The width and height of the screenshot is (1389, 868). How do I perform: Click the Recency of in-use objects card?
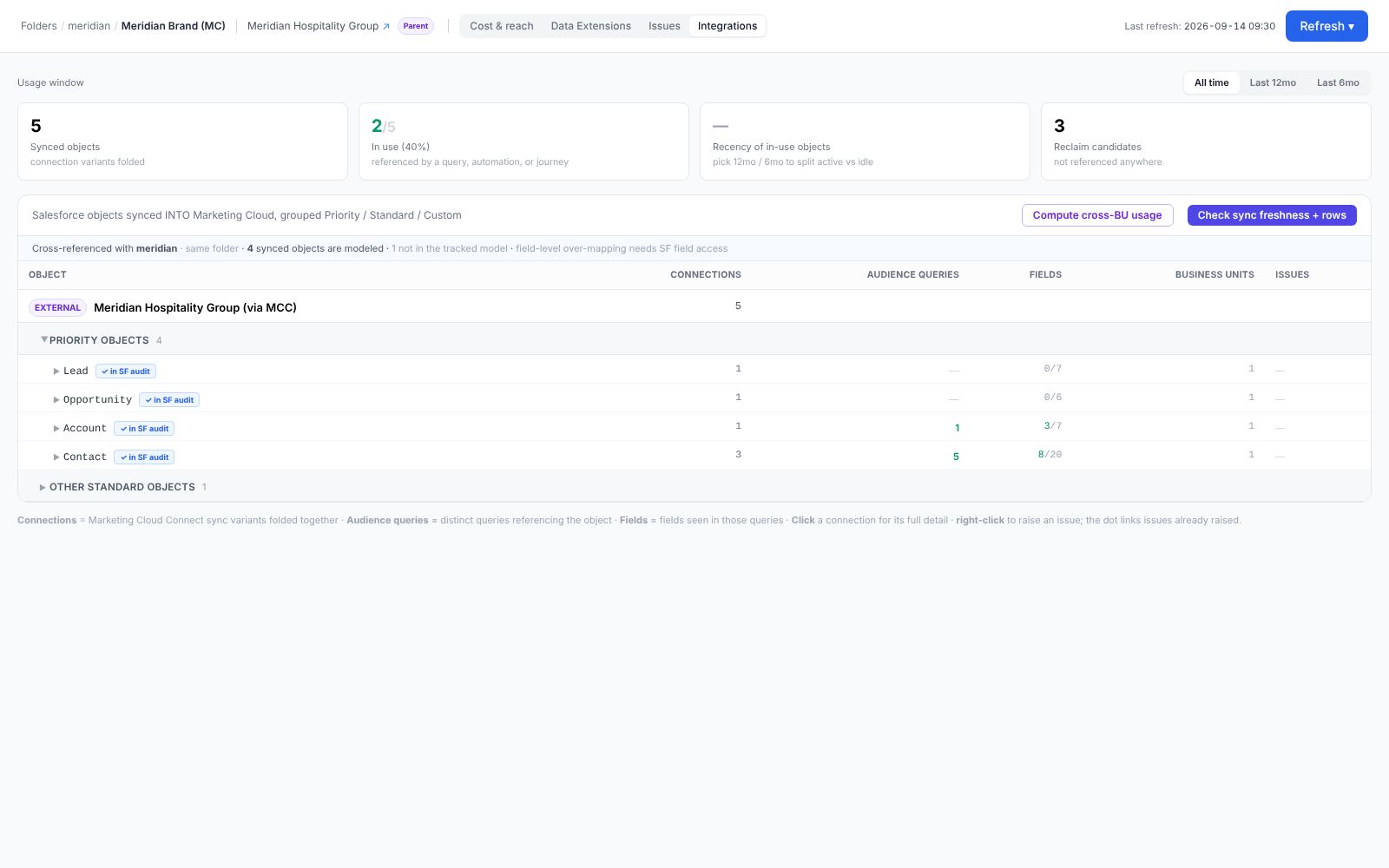(865, 141)
